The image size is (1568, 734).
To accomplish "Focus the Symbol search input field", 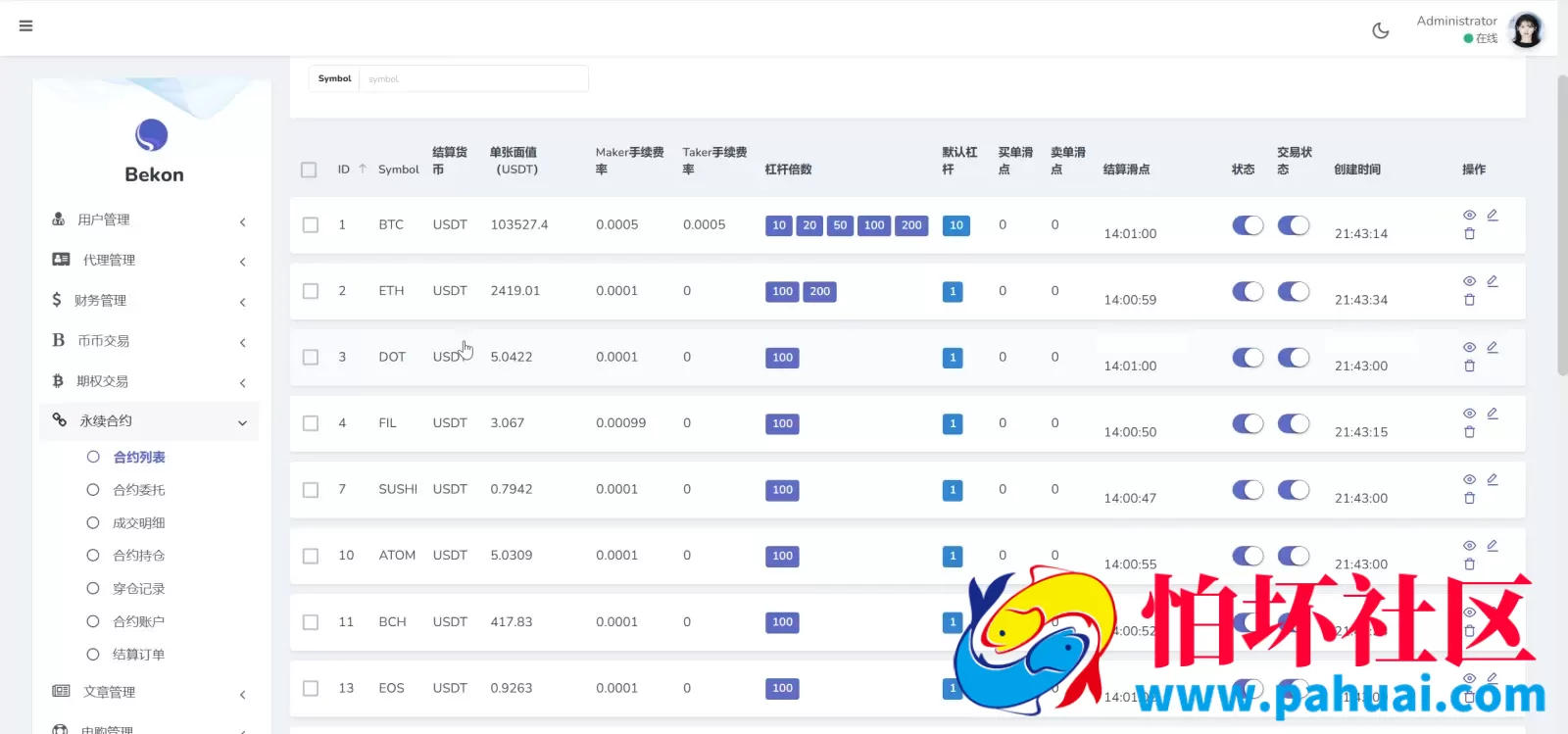I will point(473,78).
